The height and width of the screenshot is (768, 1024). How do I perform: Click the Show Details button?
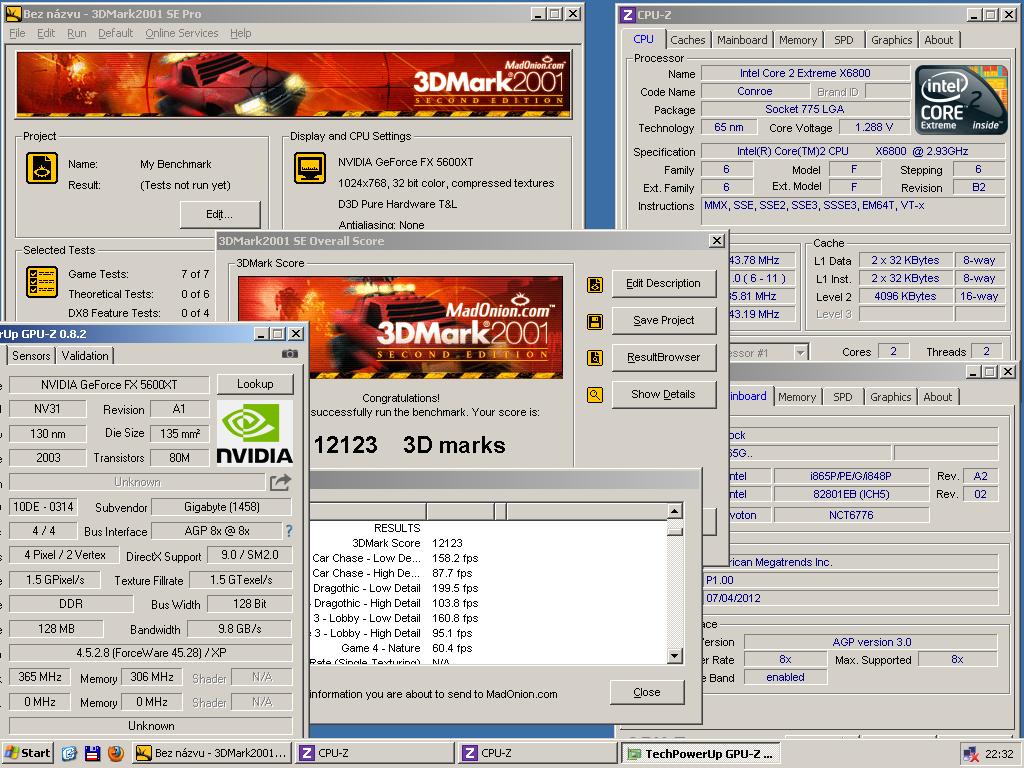tap(664, 394)
